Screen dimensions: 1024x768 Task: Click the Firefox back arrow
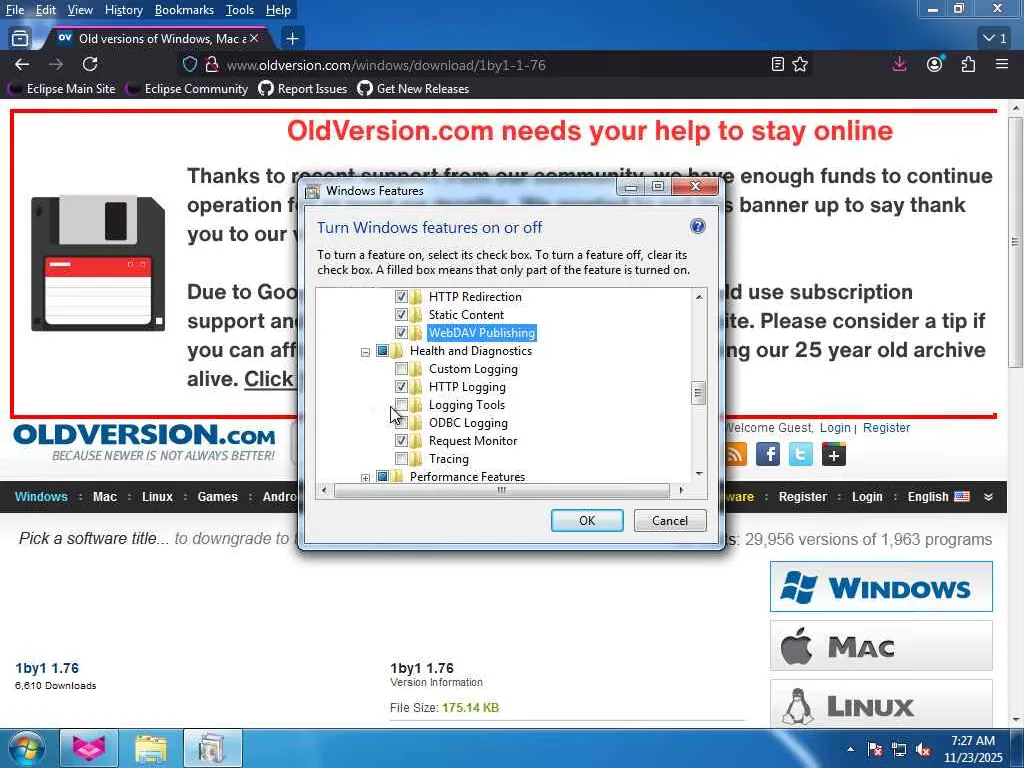[22, 64]
